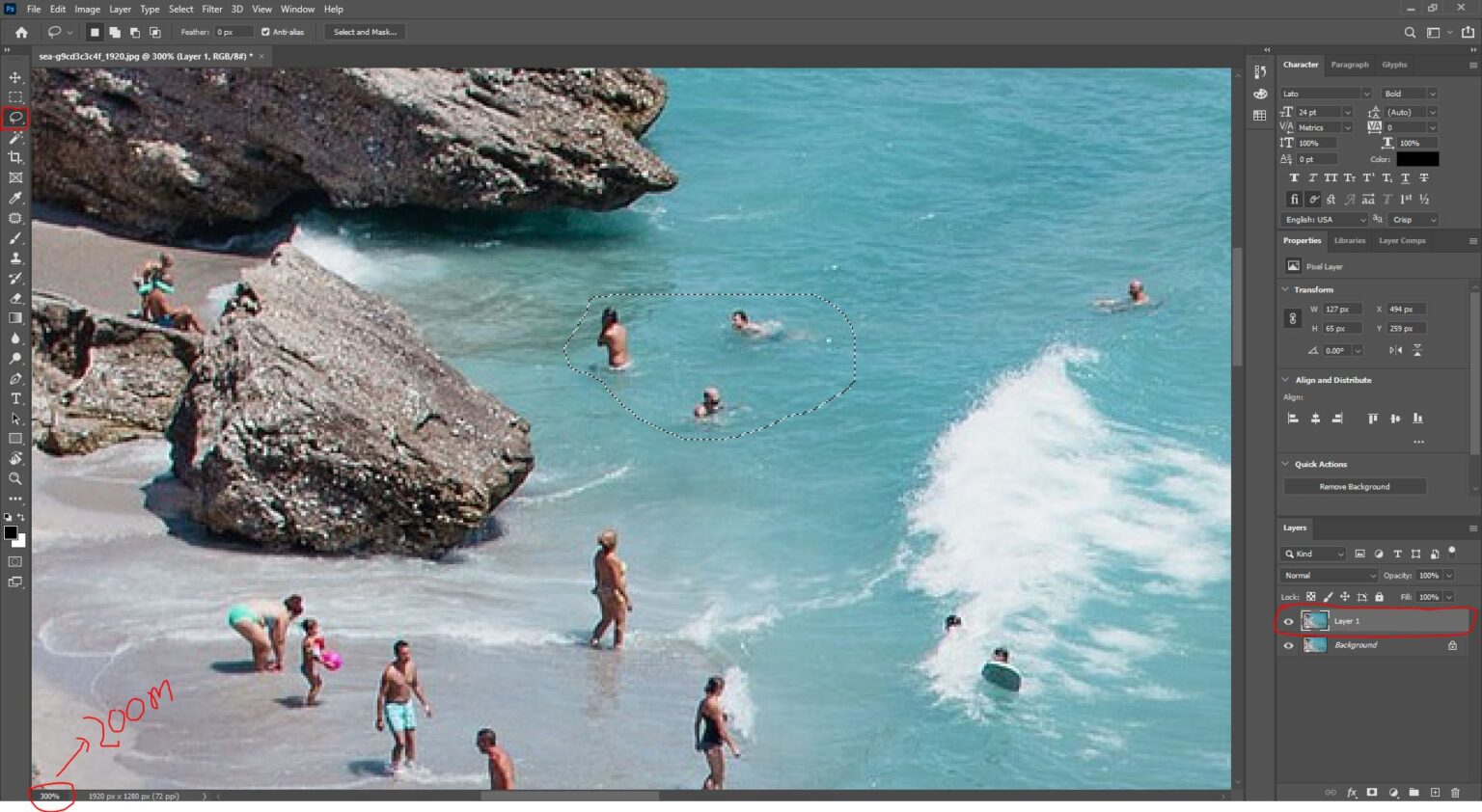Click the Home icon in options bar
This screenshot has height=812, width=1482.
pos(21,32)
